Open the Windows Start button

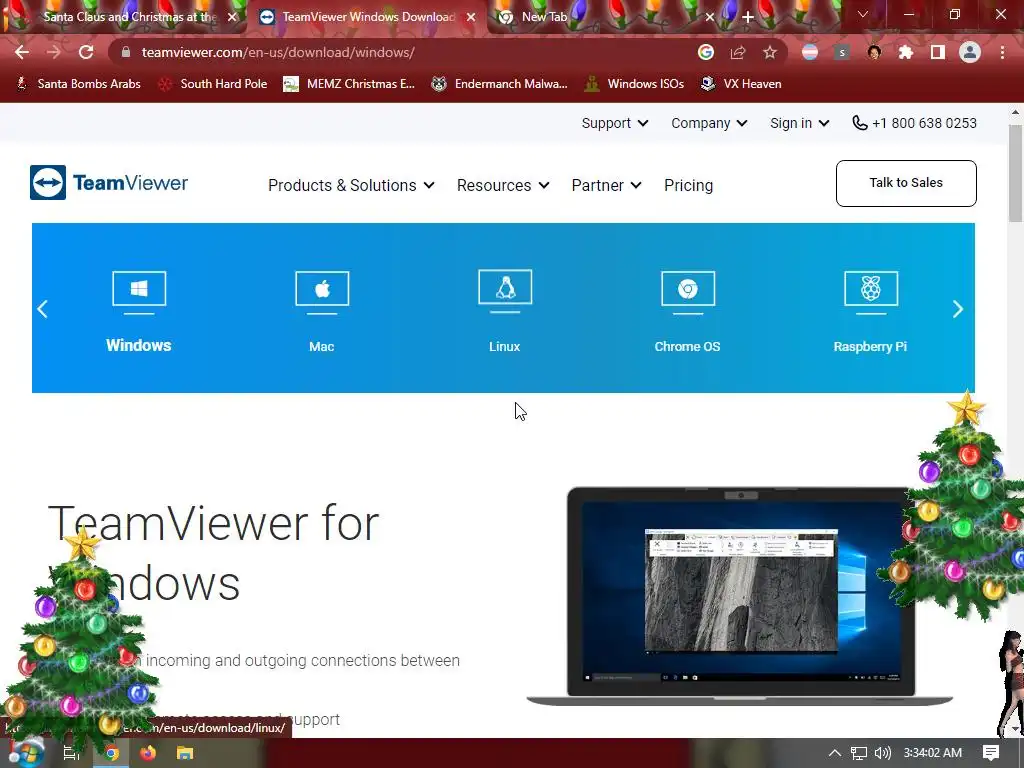26,753
